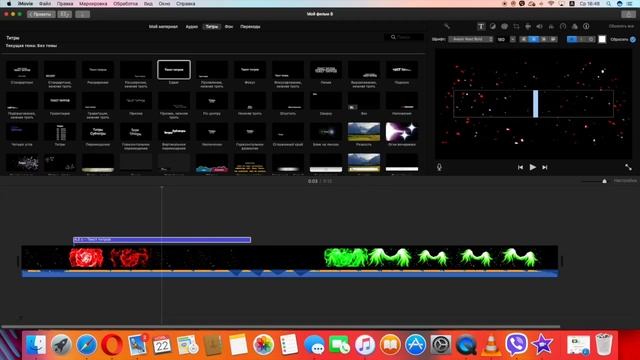Select the По центру title thumbnail

pos(212,101)
